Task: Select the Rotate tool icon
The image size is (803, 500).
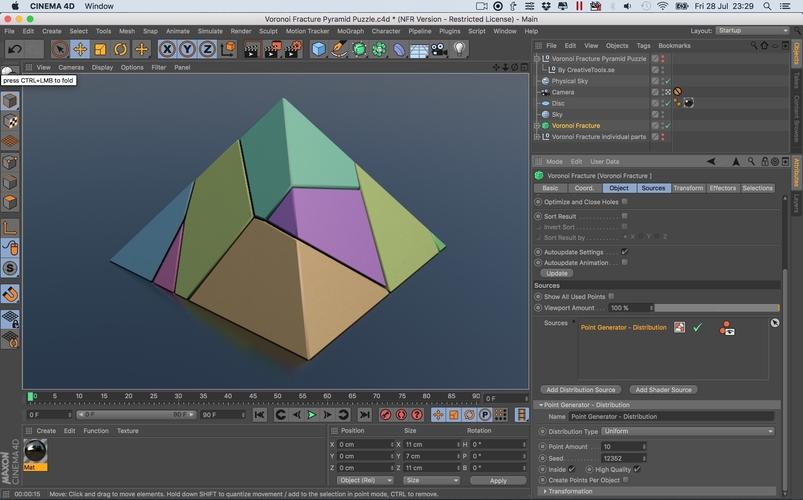Action: pos(120,49)
